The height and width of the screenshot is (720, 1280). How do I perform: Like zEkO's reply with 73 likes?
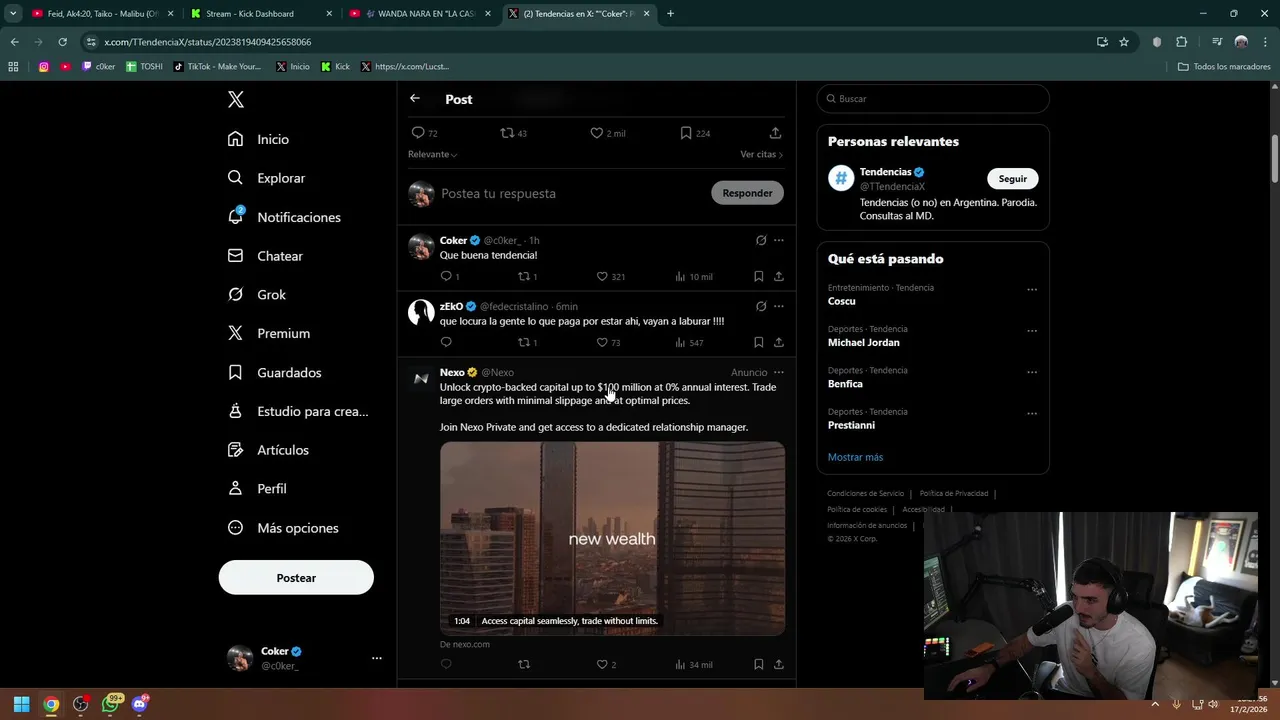pyautogui.click(x=602, y=342)
